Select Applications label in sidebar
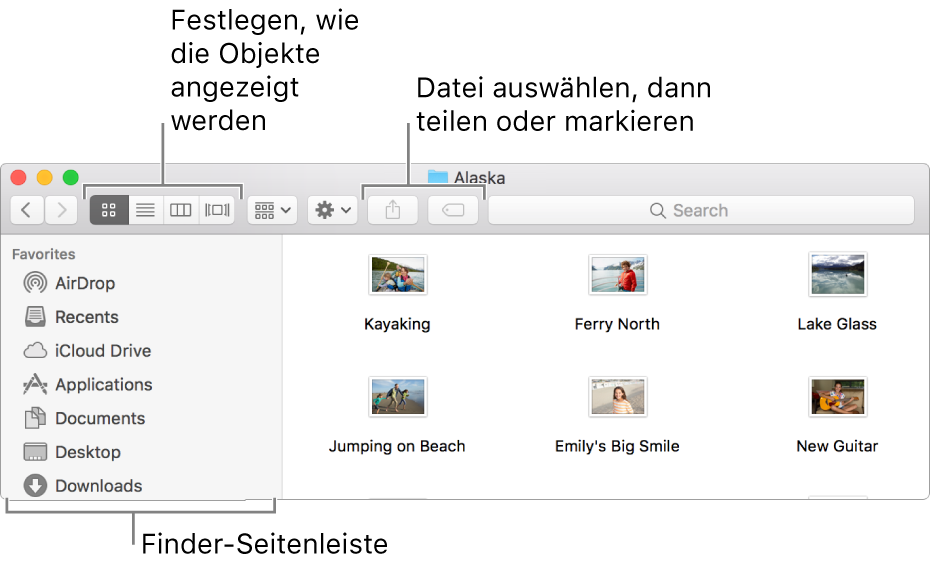 (104, 385)
